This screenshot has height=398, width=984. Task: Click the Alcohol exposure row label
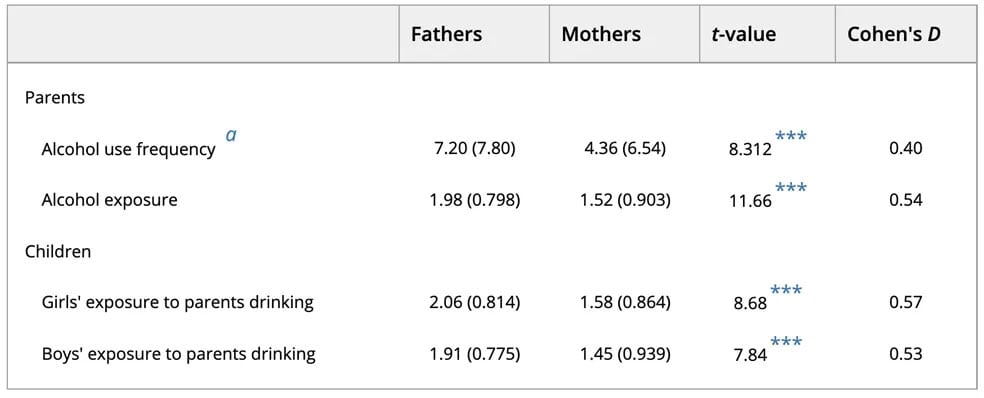[109, 200]
